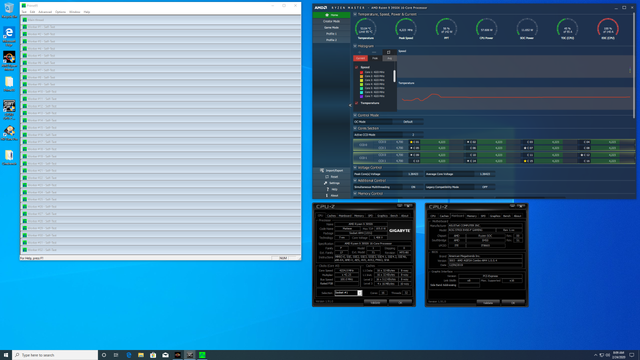The image size is (640, 360).
Task: Click Reset in Ryzen Master sidebar
Action: pyautogui.click(x=331, y=177)
